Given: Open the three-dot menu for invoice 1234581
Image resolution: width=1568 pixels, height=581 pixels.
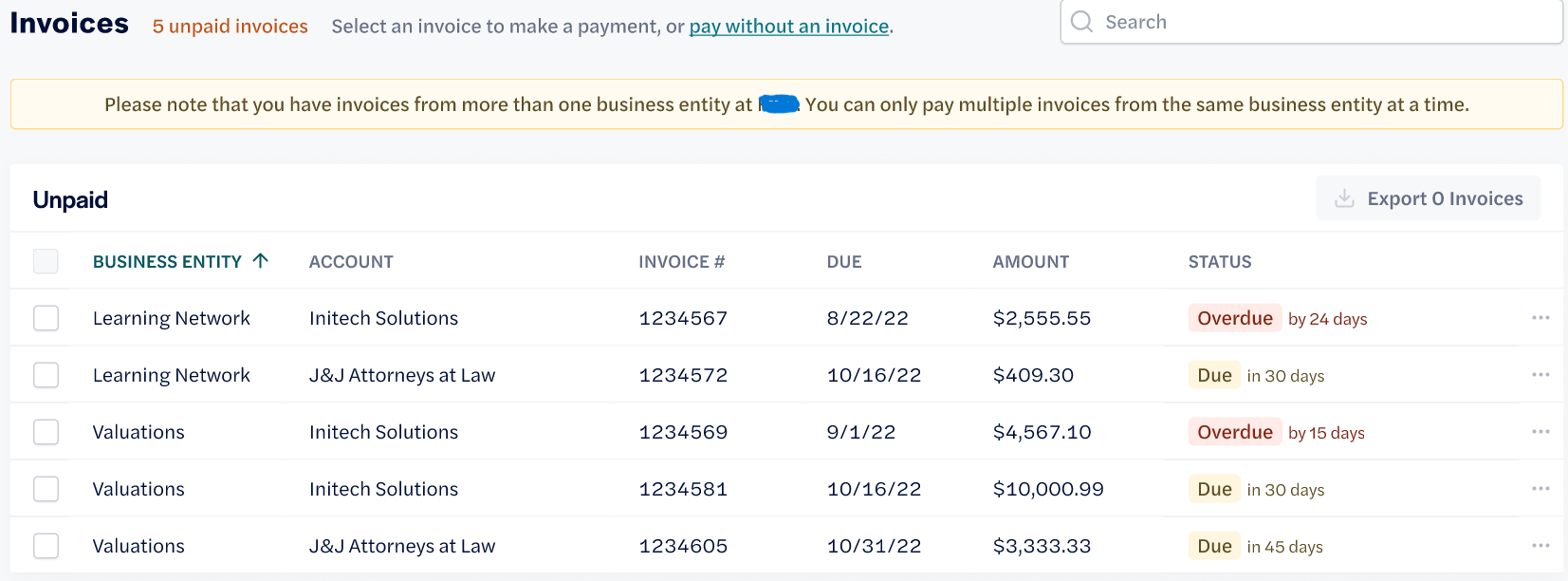Looking at the screenshot, I should 1540,489.
